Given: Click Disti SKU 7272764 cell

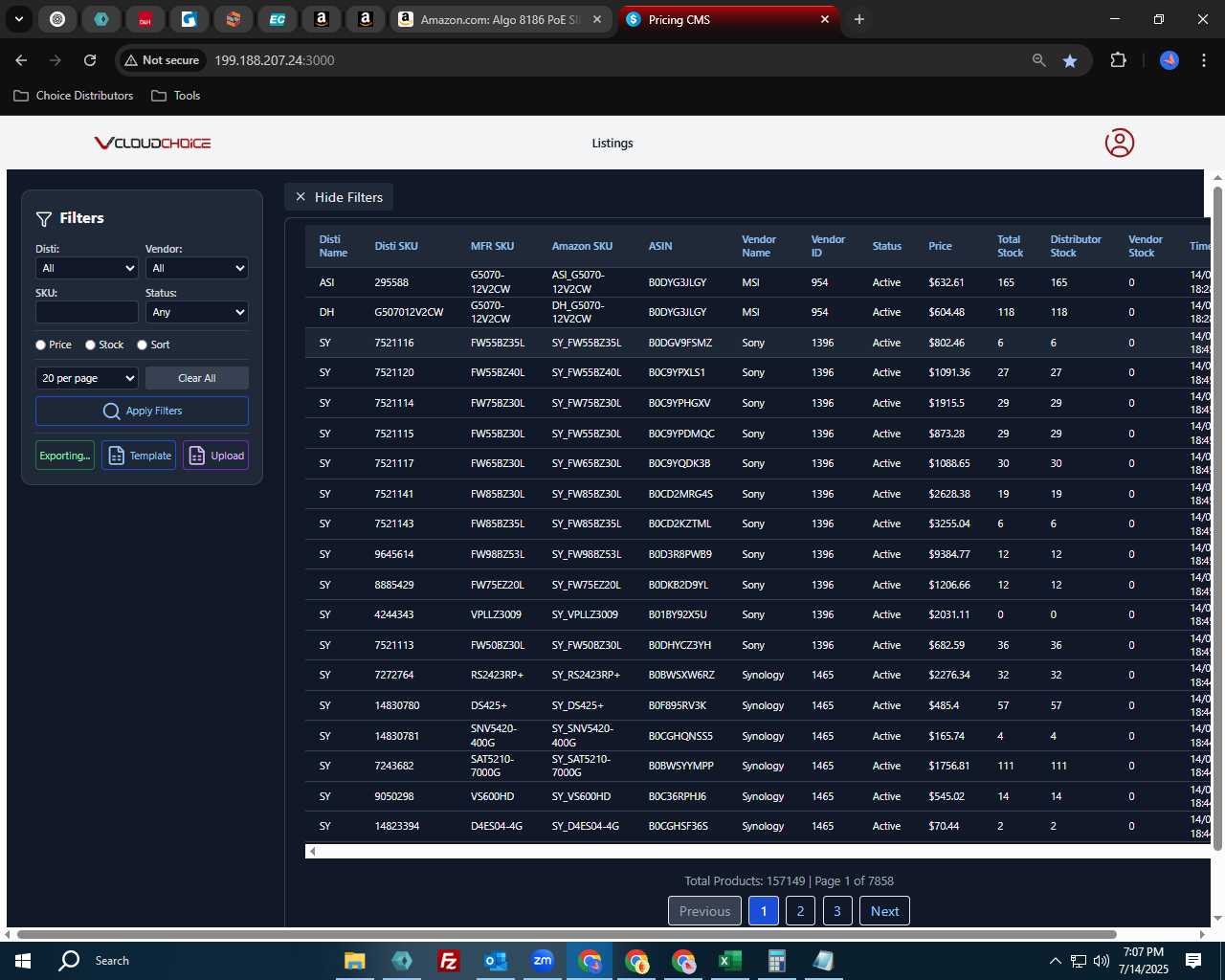Looking at the screenshot, I should pyautogui.click(x=394, y=675).
